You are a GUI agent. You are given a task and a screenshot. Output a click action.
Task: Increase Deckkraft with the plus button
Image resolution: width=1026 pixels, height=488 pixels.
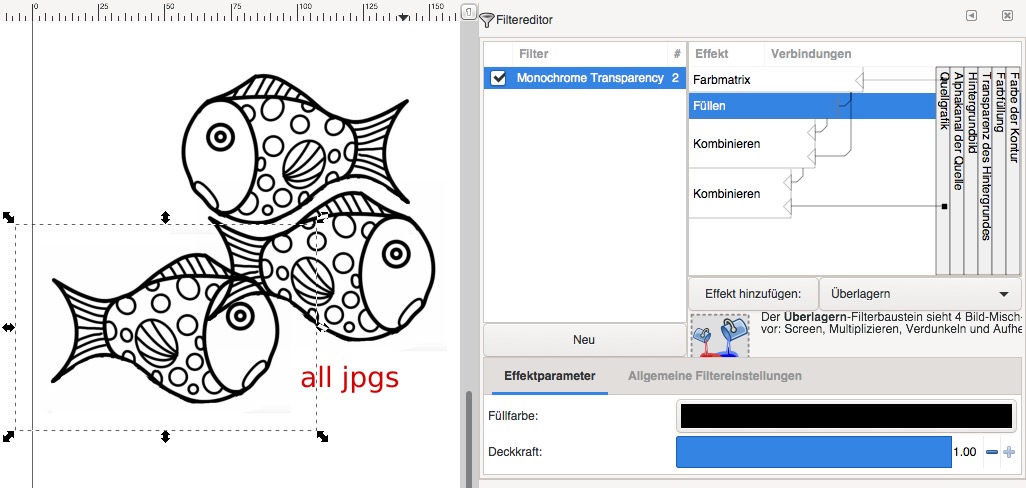[1008, 452]
